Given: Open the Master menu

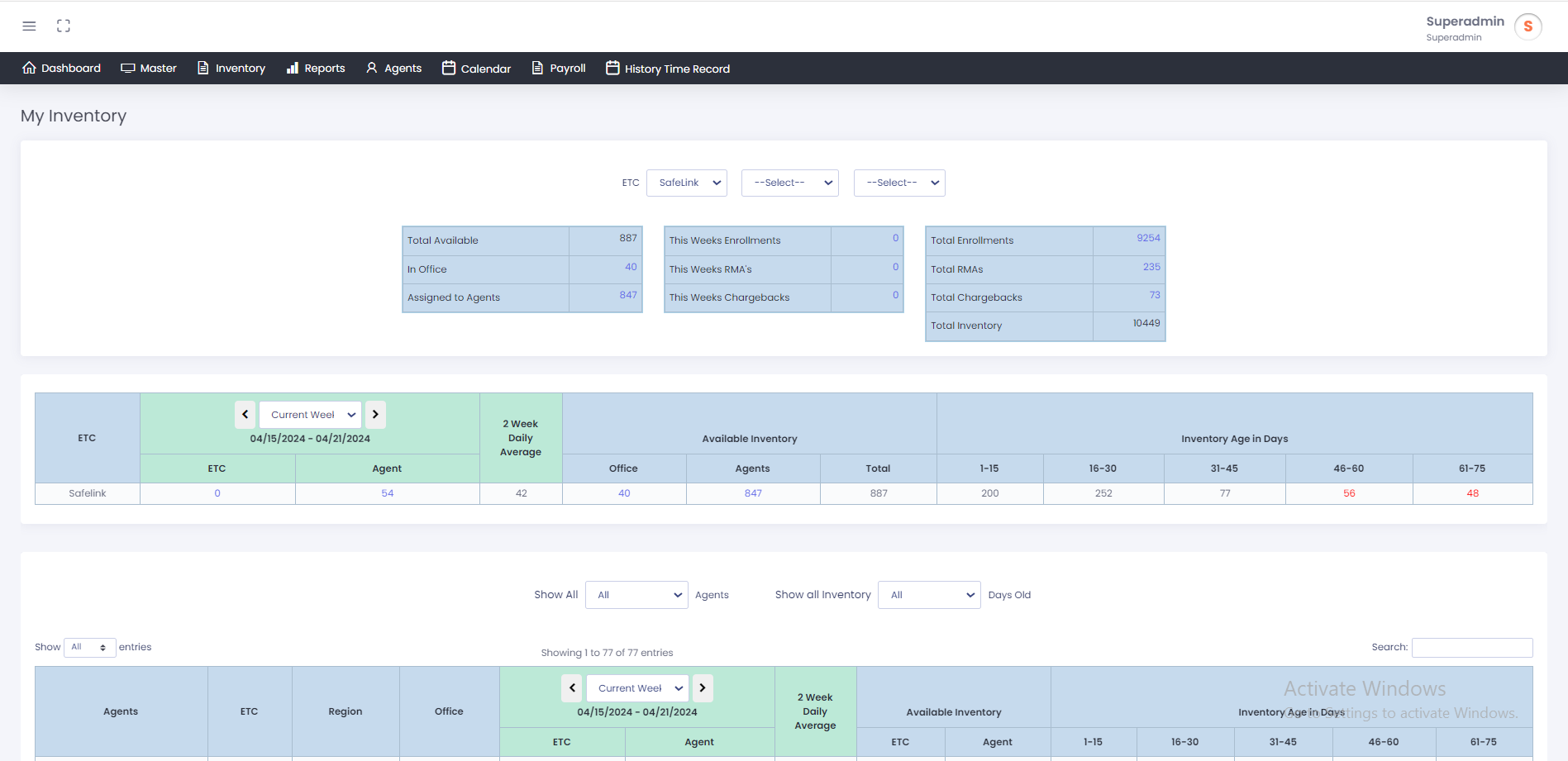Looking at the screenshot, I should tap(149, 68).
